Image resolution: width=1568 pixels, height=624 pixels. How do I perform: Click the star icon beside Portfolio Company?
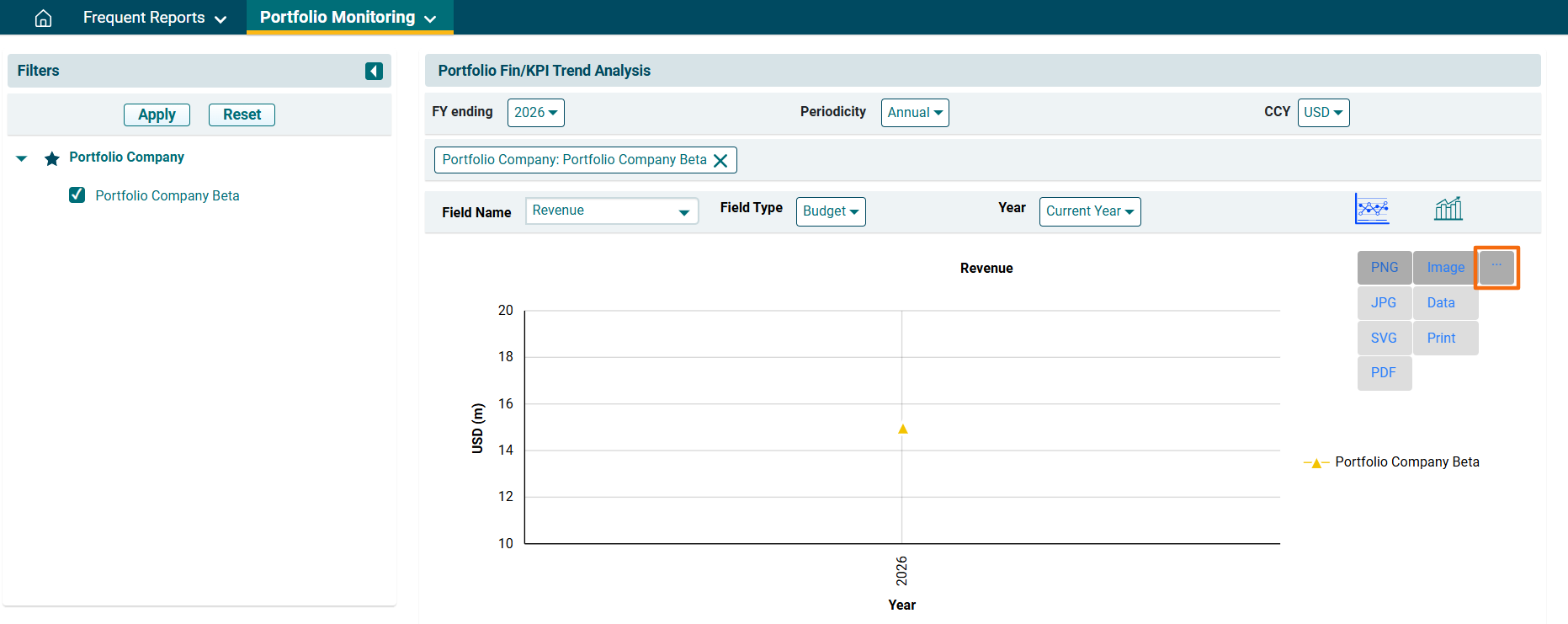point(52,158)
